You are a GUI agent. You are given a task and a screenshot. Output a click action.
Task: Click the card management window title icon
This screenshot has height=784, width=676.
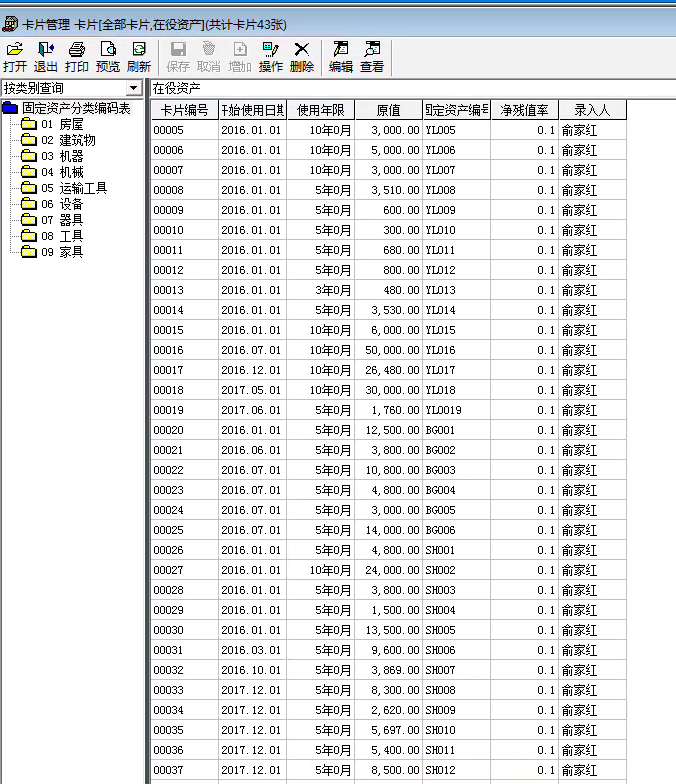point(10,24)
